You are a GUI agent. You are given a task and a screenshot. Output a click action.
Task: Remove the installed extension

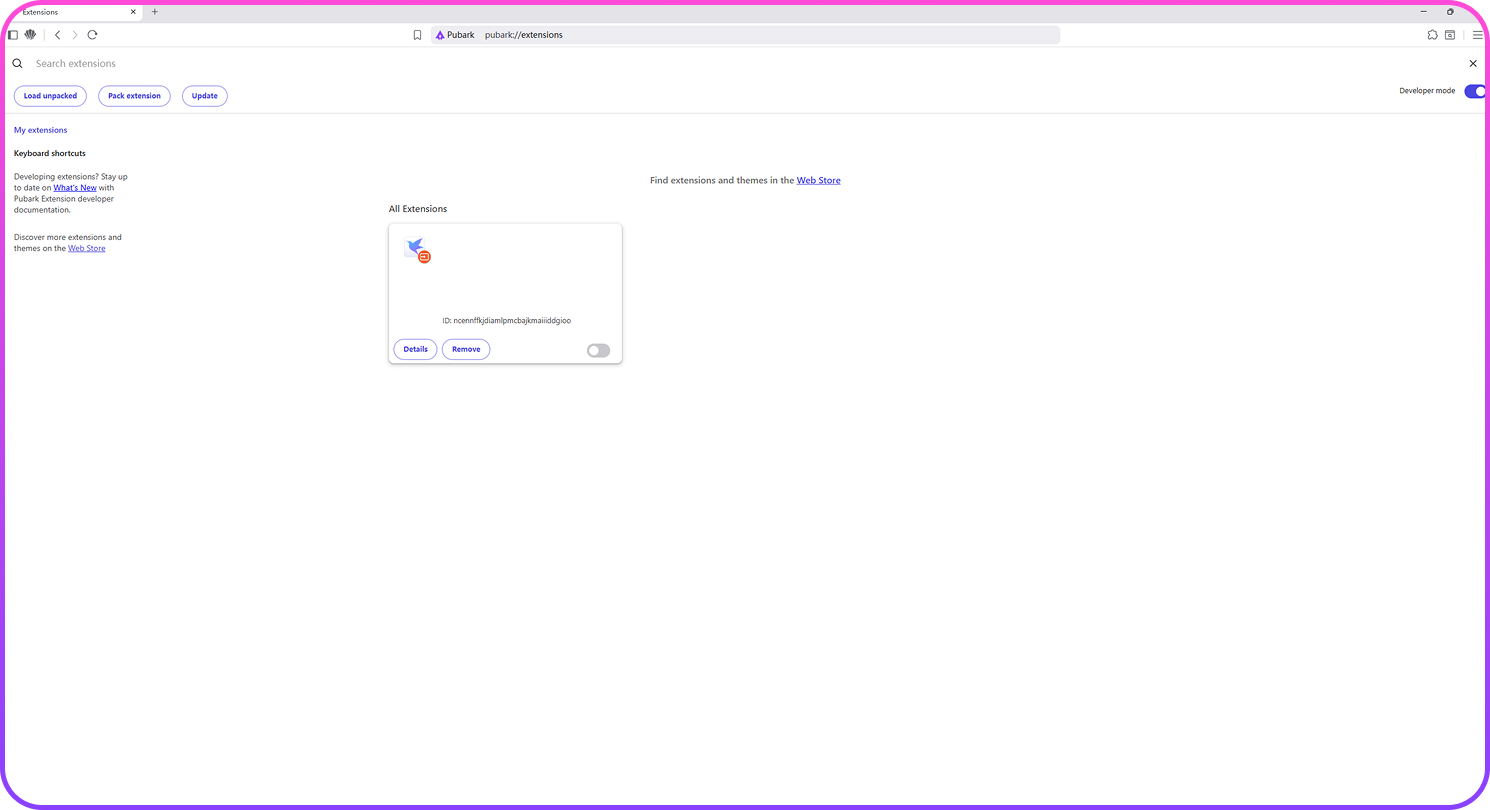(466, 349)
